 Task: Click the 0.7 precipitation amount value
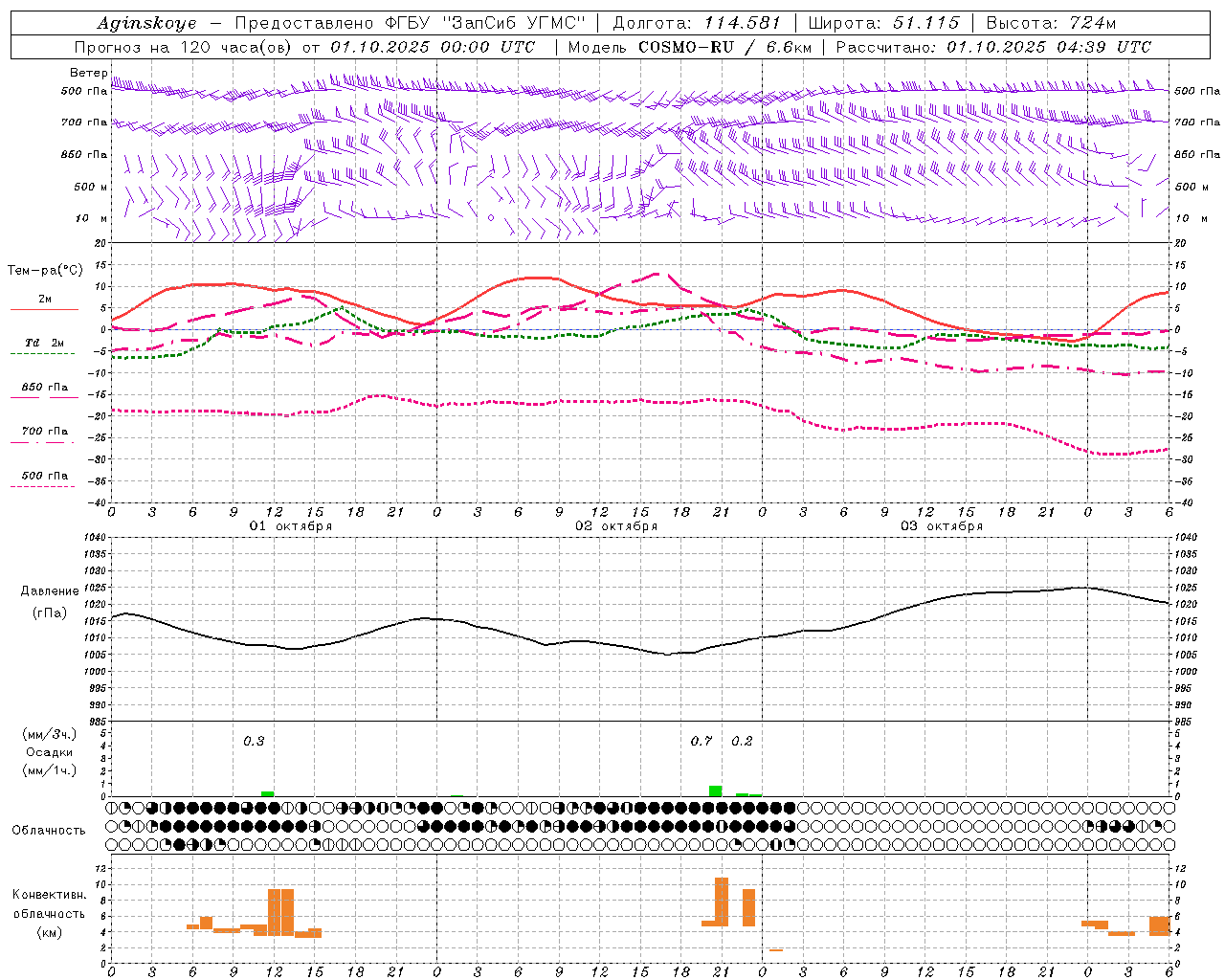coord(702,742)
